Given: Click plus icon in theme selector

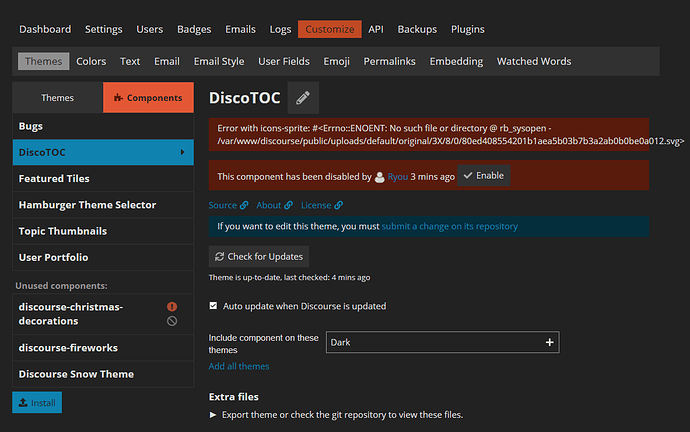Looking at the screenshot, I should pyautogui.click(x=549, y=342).
